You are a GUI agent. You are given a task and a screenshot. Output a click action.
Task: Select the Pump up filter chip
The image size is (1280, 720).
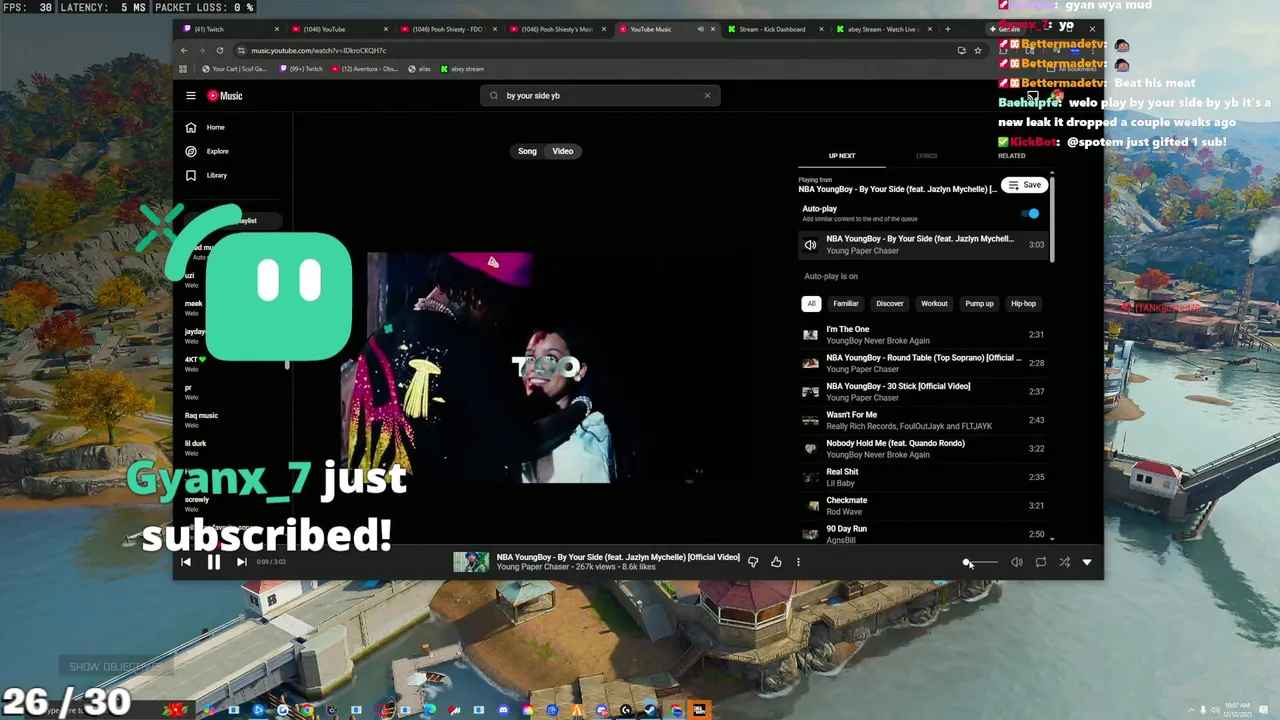(x=979, y=304)
